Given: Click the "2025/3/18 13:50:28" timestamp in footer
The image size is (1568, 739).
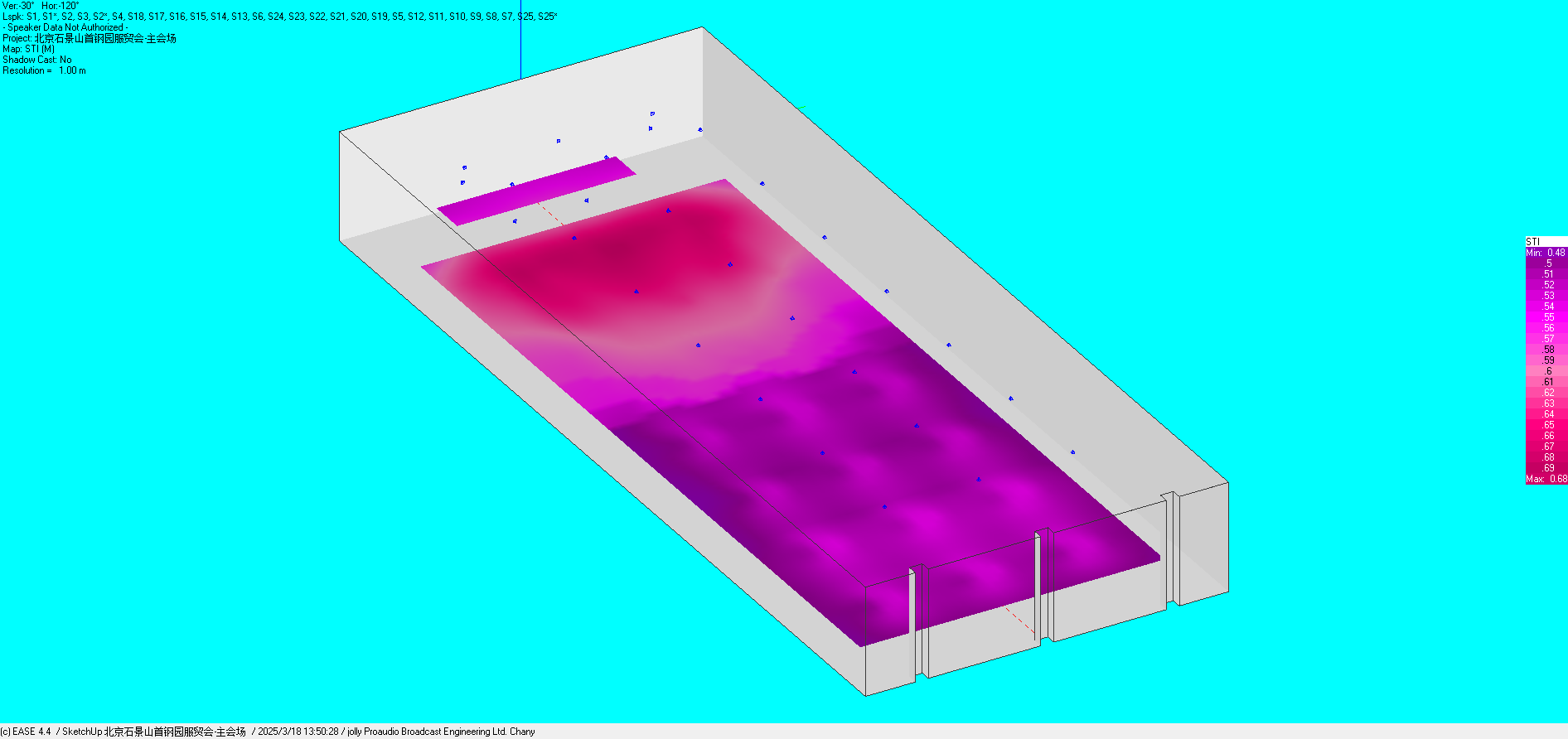Looking at the screenshot, I should coord(298,732).
